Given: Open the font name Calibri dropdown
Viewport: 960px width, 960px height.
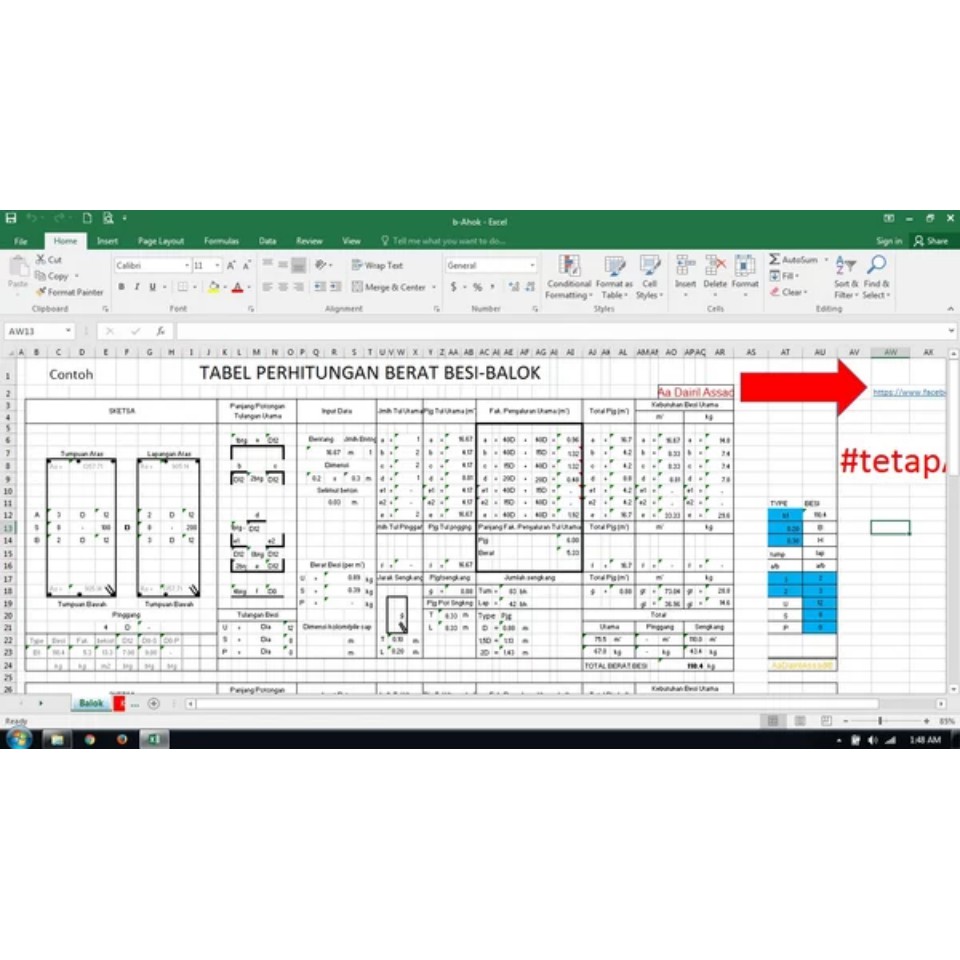Looking at the screenshot, I should tap(186, 265).
